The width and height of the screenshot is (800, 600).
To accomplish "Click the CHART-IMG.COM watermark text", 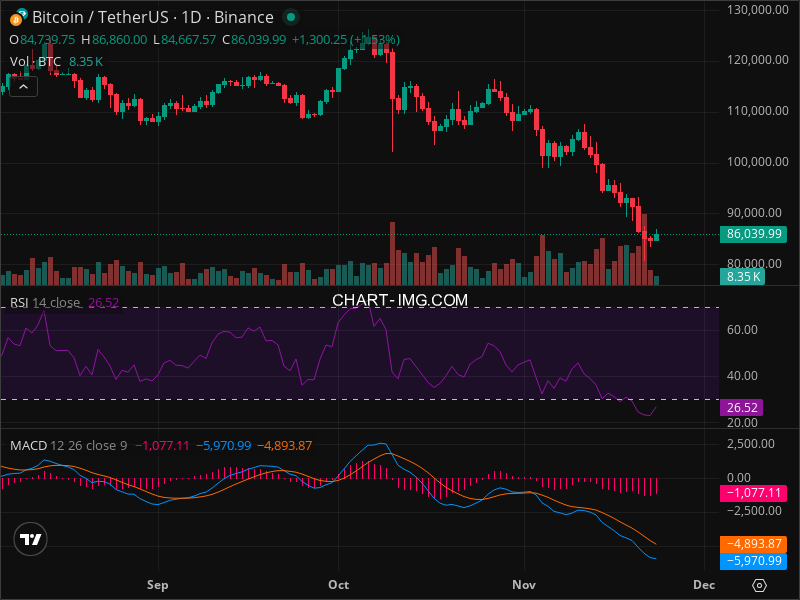I will 400,300.
